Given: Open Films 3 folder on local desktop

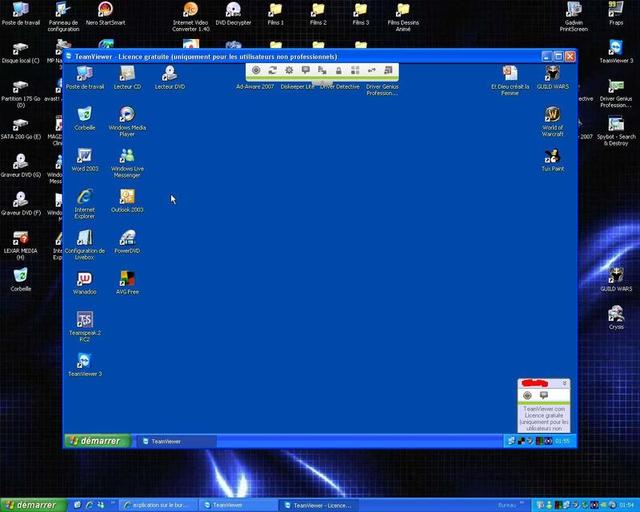Looking at the screenshot, I should (361, 13).
